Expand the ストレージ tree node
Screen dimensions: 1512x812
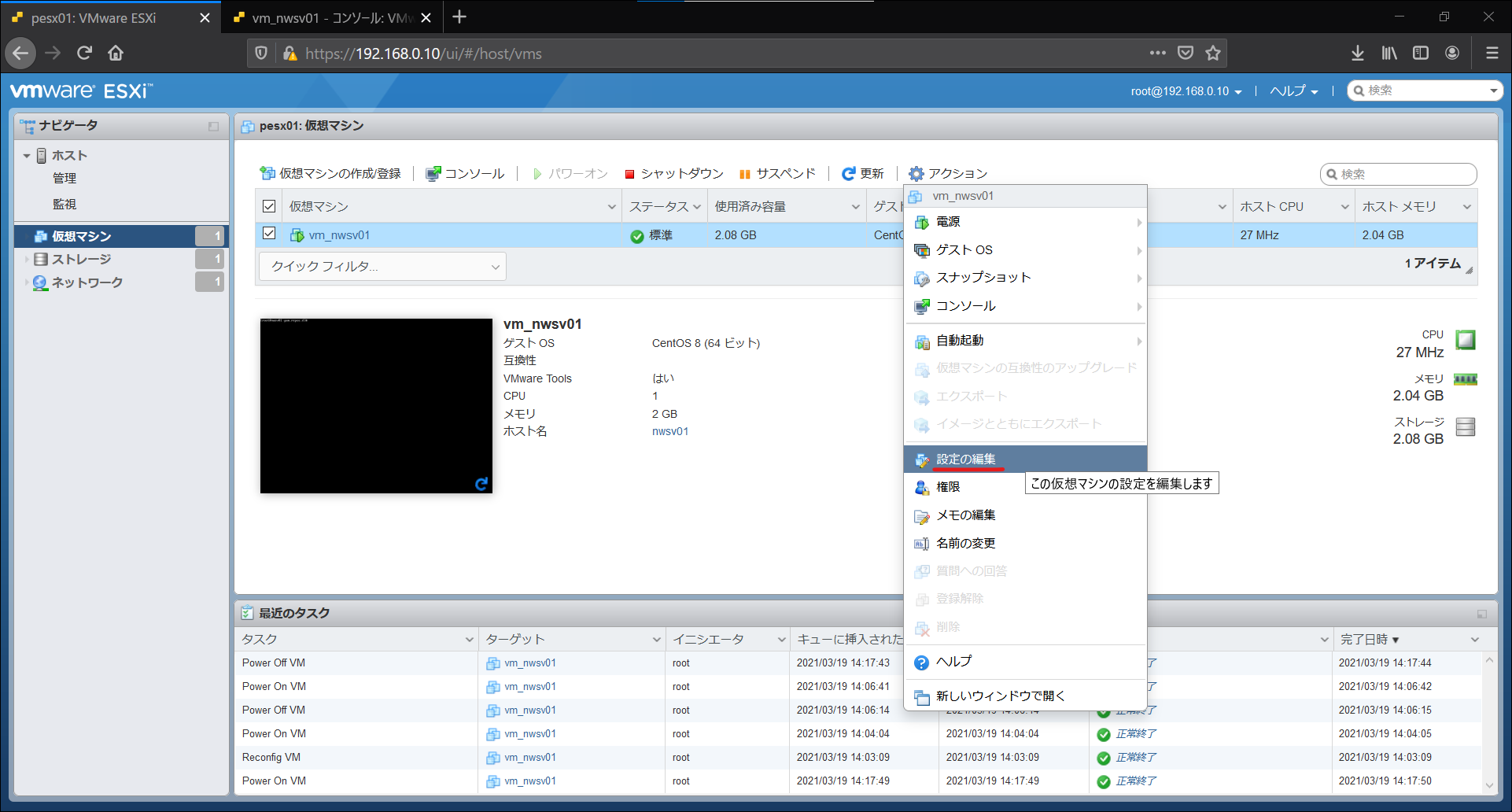pos(27,259)
